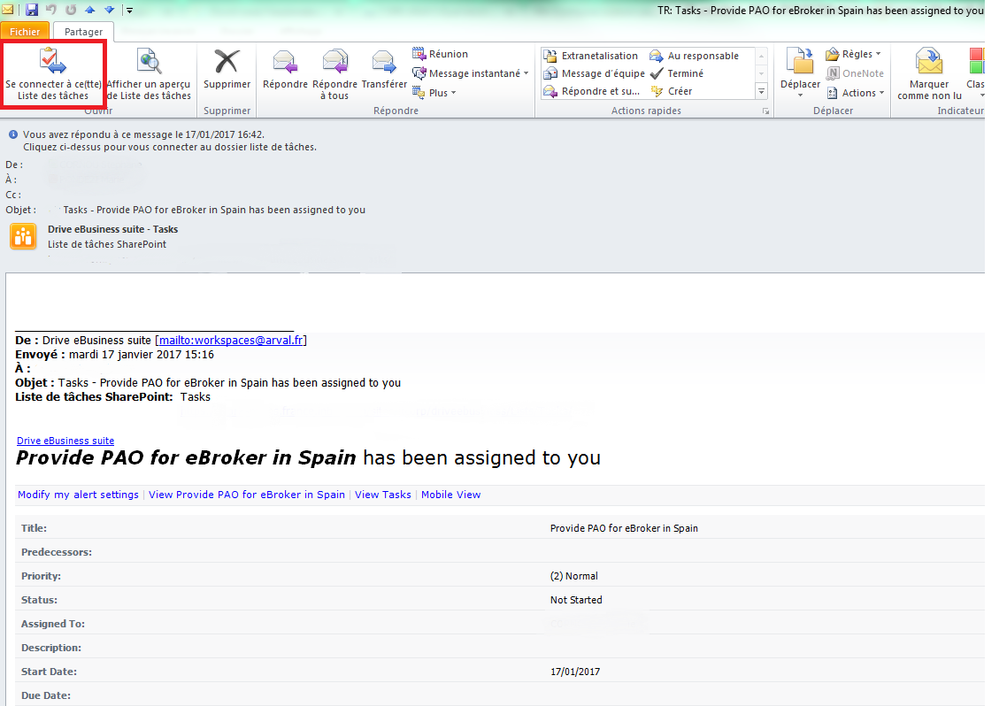Save using the quick access Save icon
This screenshot has height=706, width=999.
click(x=32, y=10)
